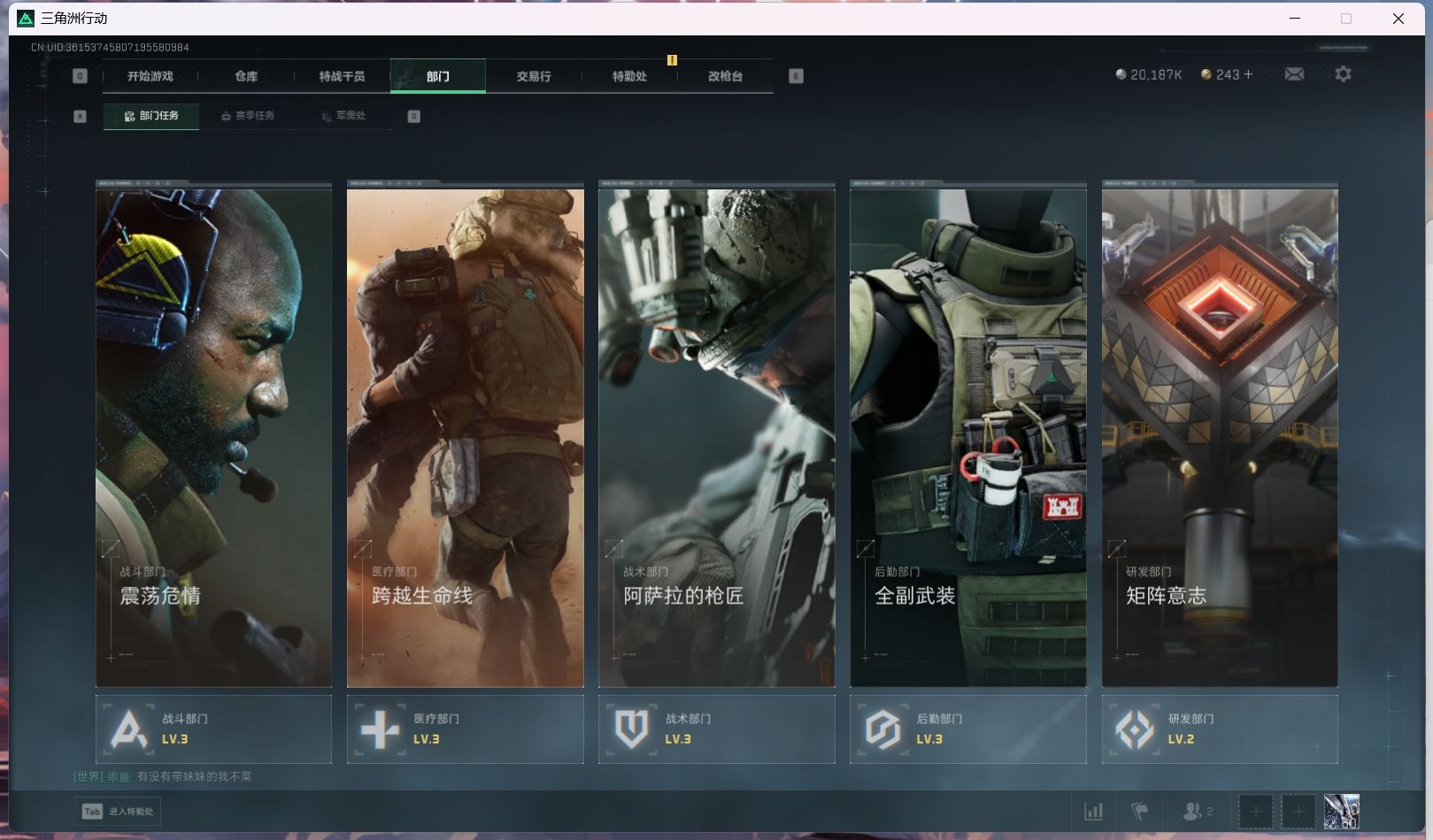Open the mail inbox envelope icon

(1294, 74)
